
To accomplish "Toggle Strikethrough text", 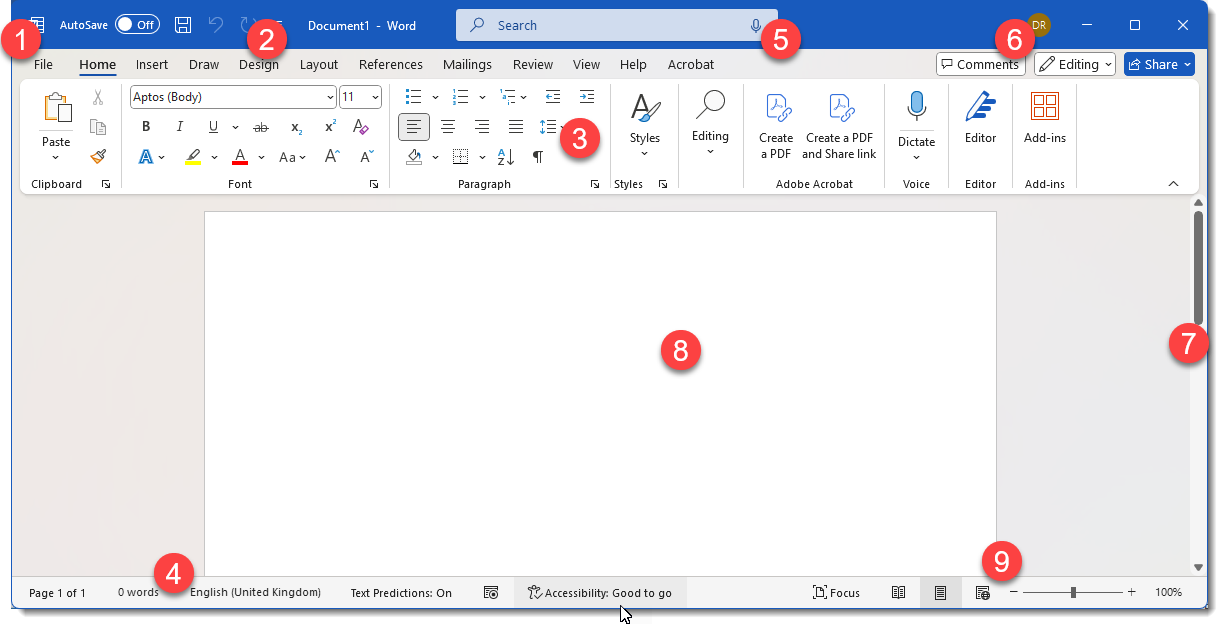I will pyautogui.click(x=261, y=127).
